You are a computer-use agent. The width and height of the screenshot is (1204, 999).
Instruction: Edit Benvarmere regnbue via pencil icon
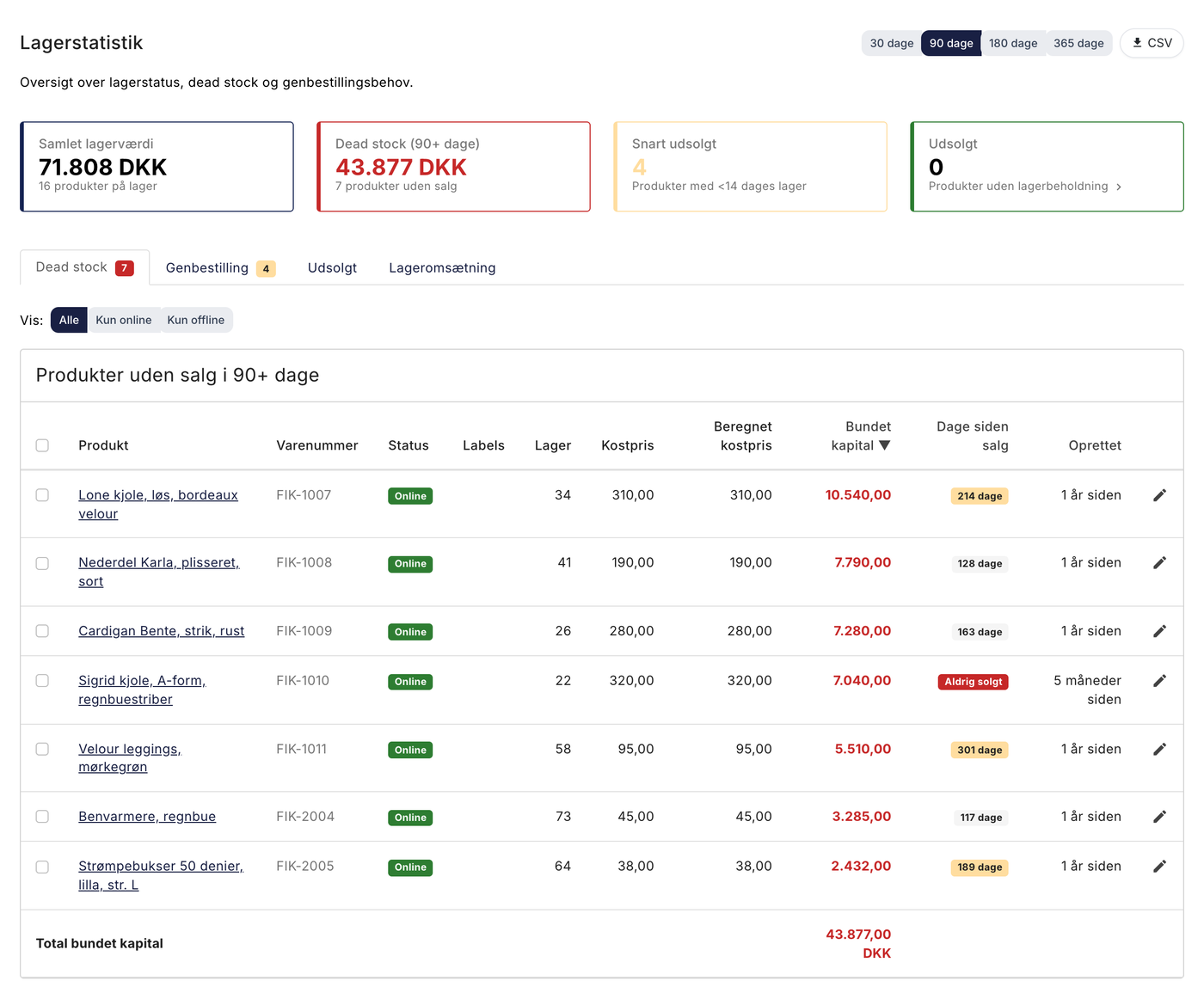point(1159,817)
